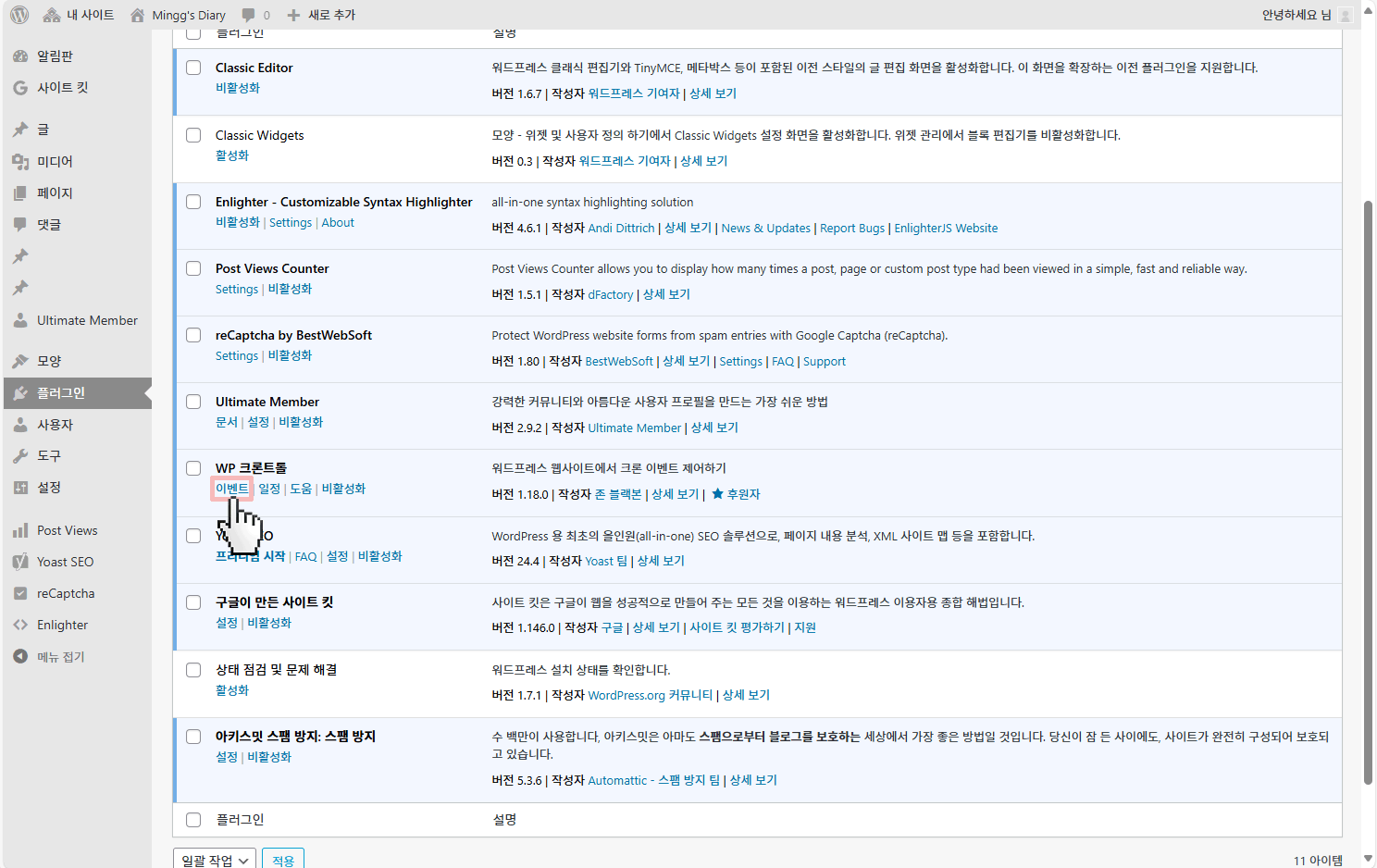
Task: Open the 일괄 작업 bulk actions dropdown
Action: tap(215, 860)
